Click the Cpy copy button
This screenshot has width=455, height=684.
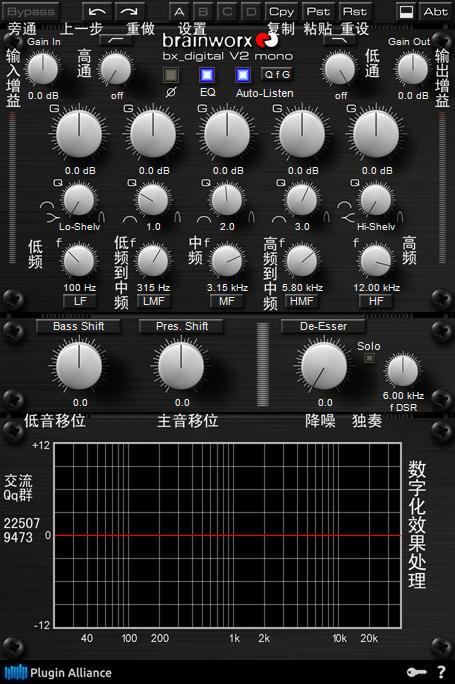click(x=281, y=12)
